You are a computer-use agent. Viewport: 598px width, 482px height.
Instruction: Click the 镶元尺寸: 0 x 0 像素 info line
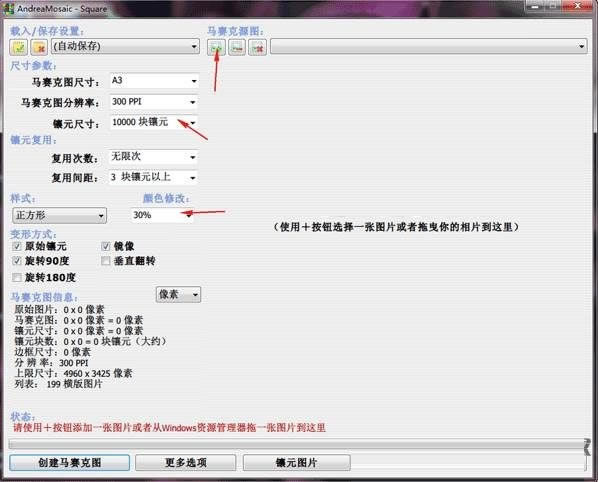click(x=78, y=330)
